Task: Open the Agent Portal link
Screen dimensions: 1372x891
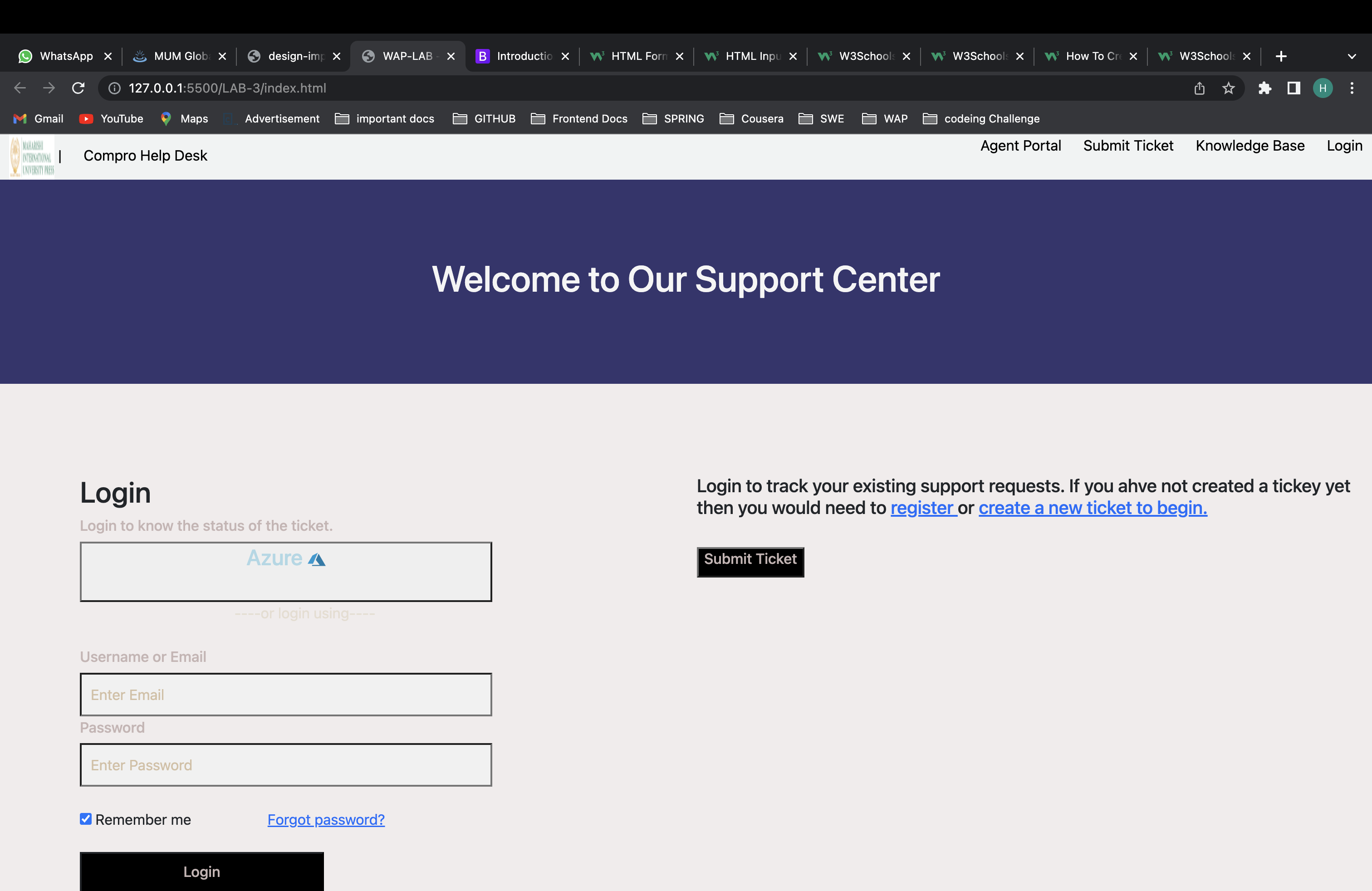Action: click(x=1020, y=146)
